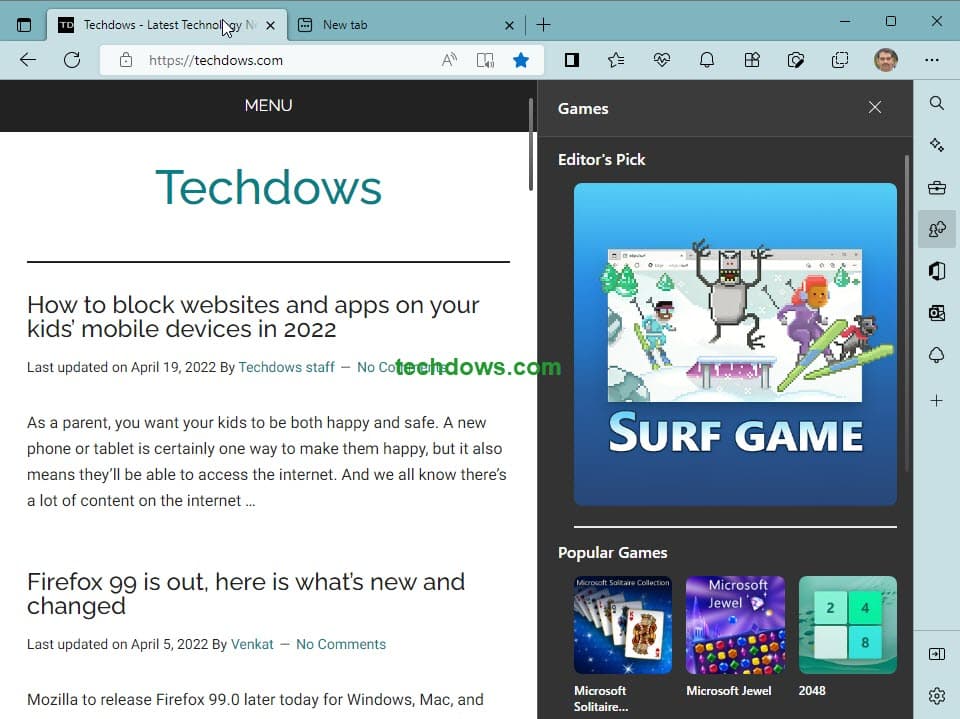Open the Venkat author profile link

(x=252, y=644)
